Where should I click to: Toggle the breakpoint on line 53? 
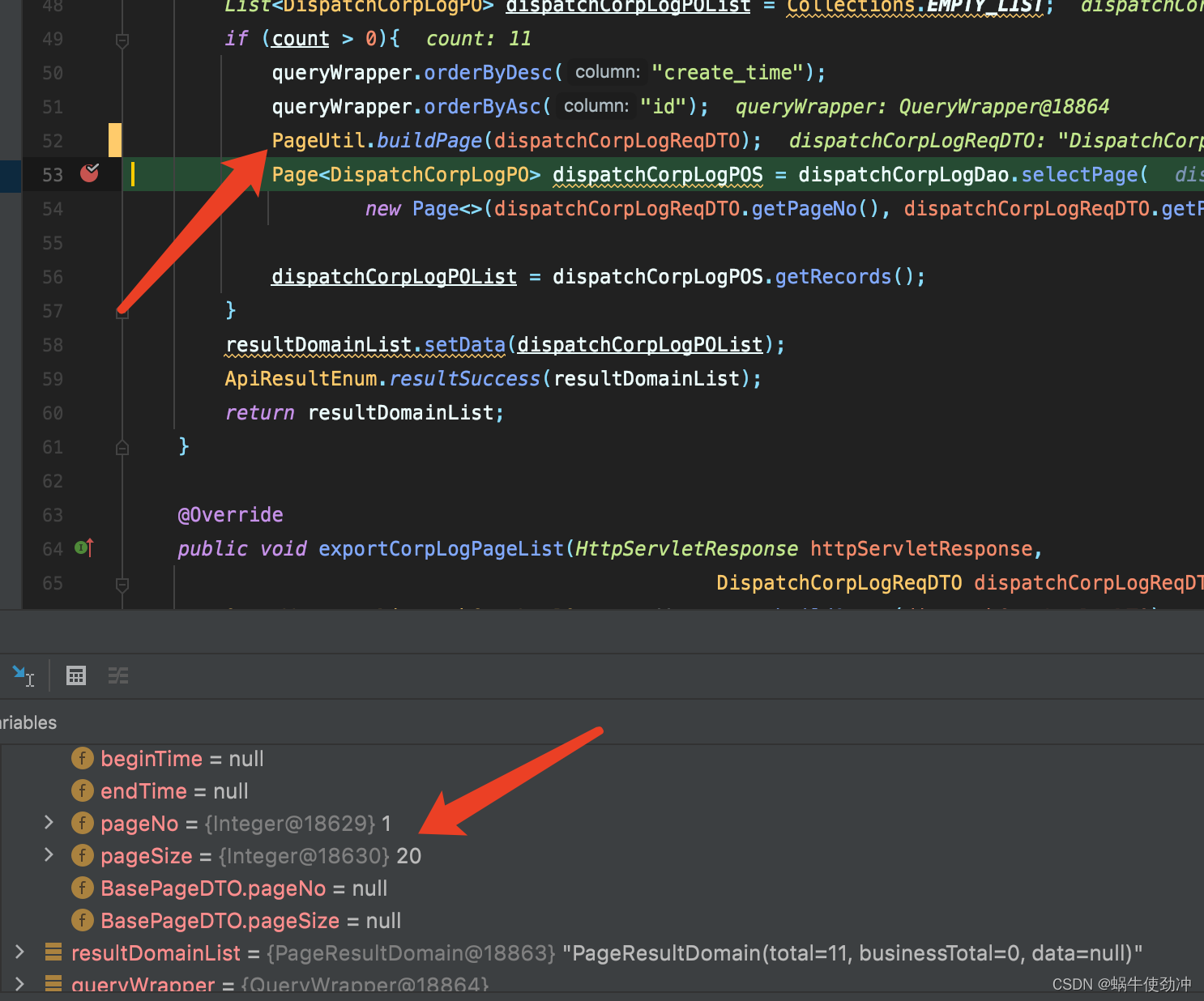(89, 173)
